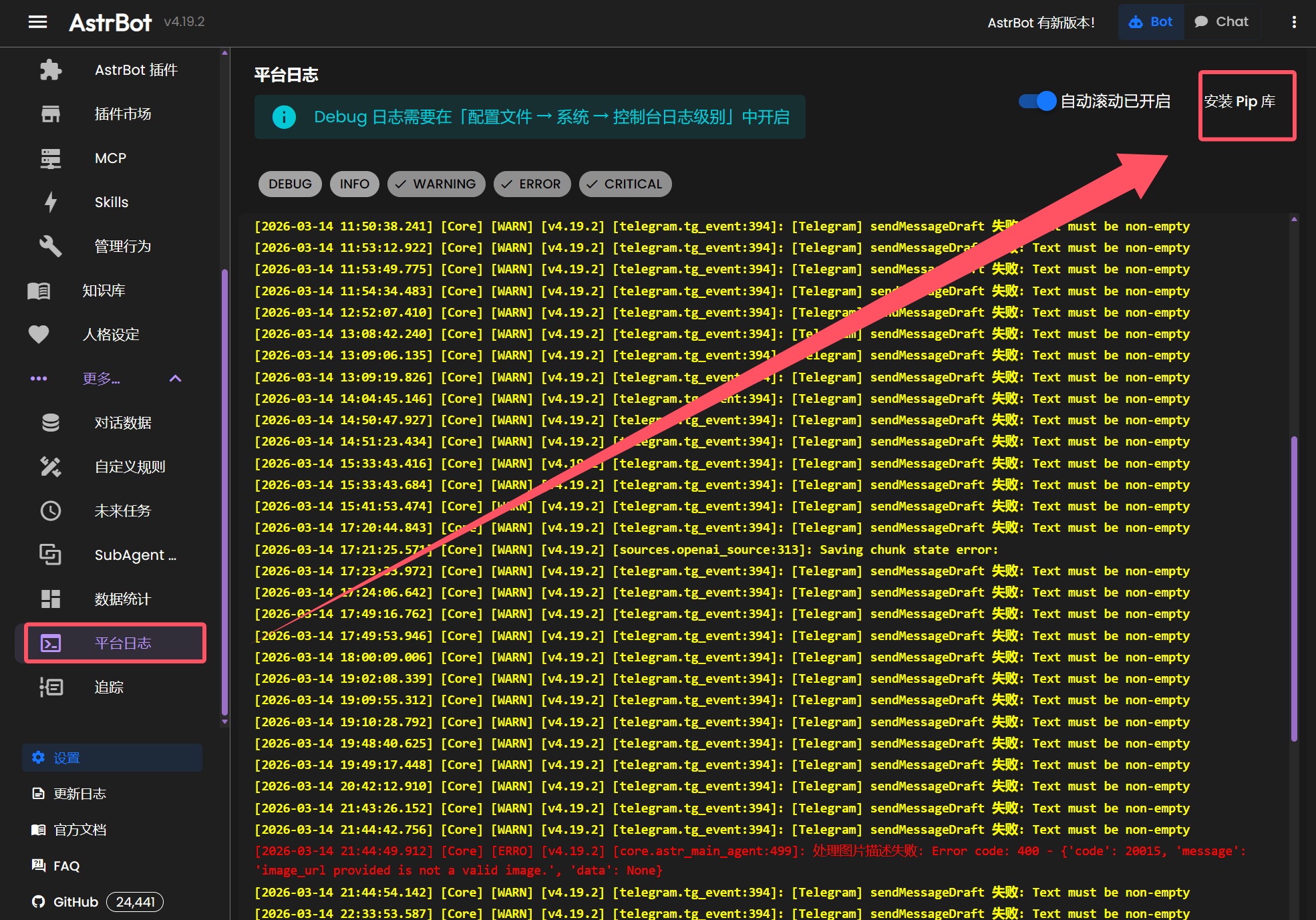Click the 设置 gear icon

[38, 758]
